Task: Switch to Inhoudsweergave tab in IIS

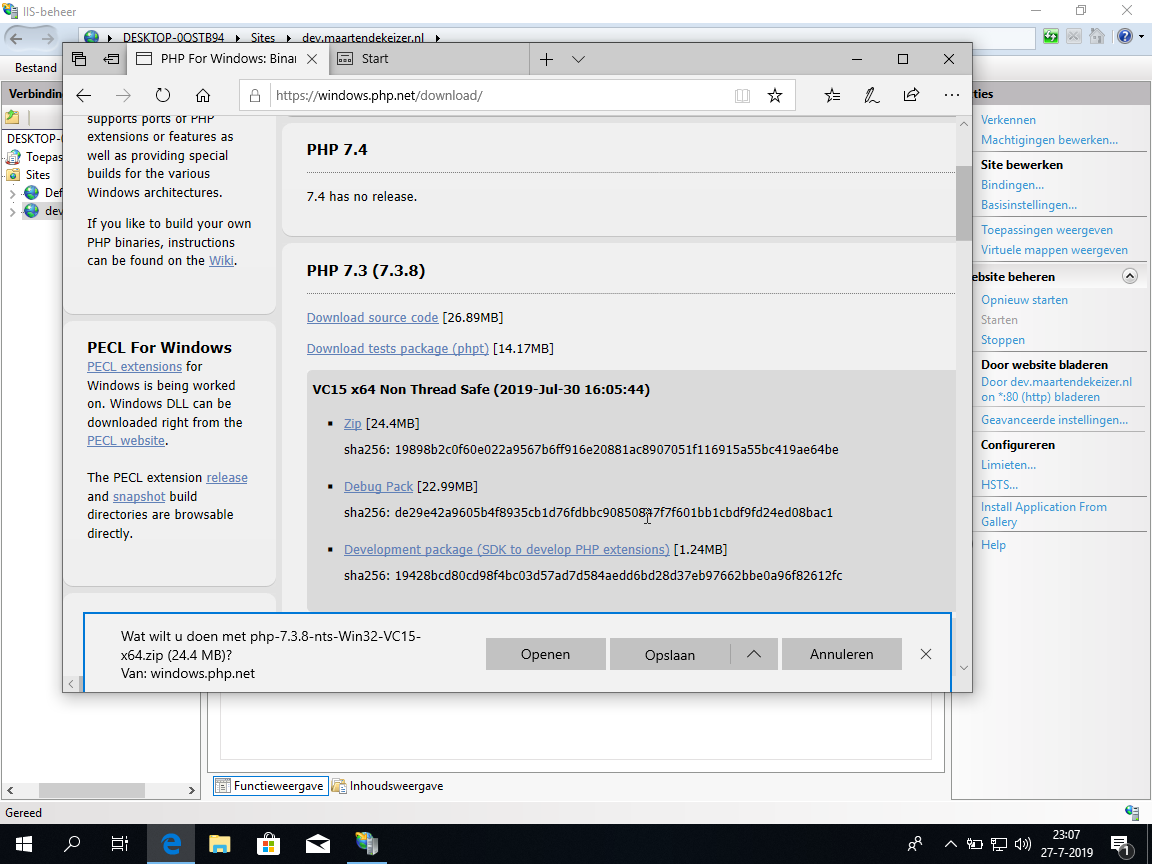Action: pos(387,786)
